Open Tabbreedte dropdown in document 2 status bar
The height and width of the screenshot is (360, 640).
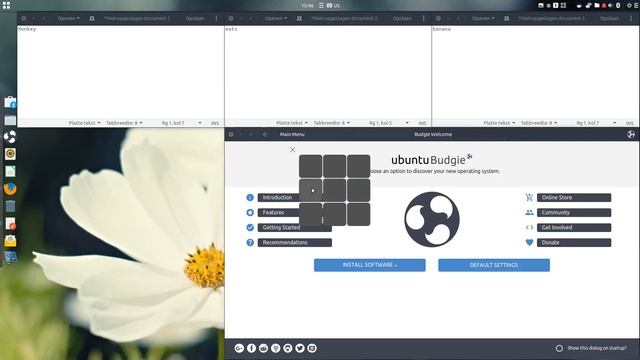point(331,123)
